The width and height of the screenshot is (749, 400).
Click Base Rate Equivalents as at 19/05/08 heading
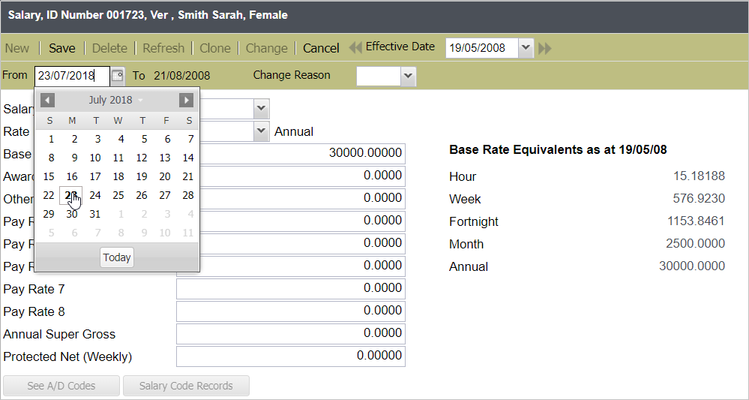coord(558,150)
